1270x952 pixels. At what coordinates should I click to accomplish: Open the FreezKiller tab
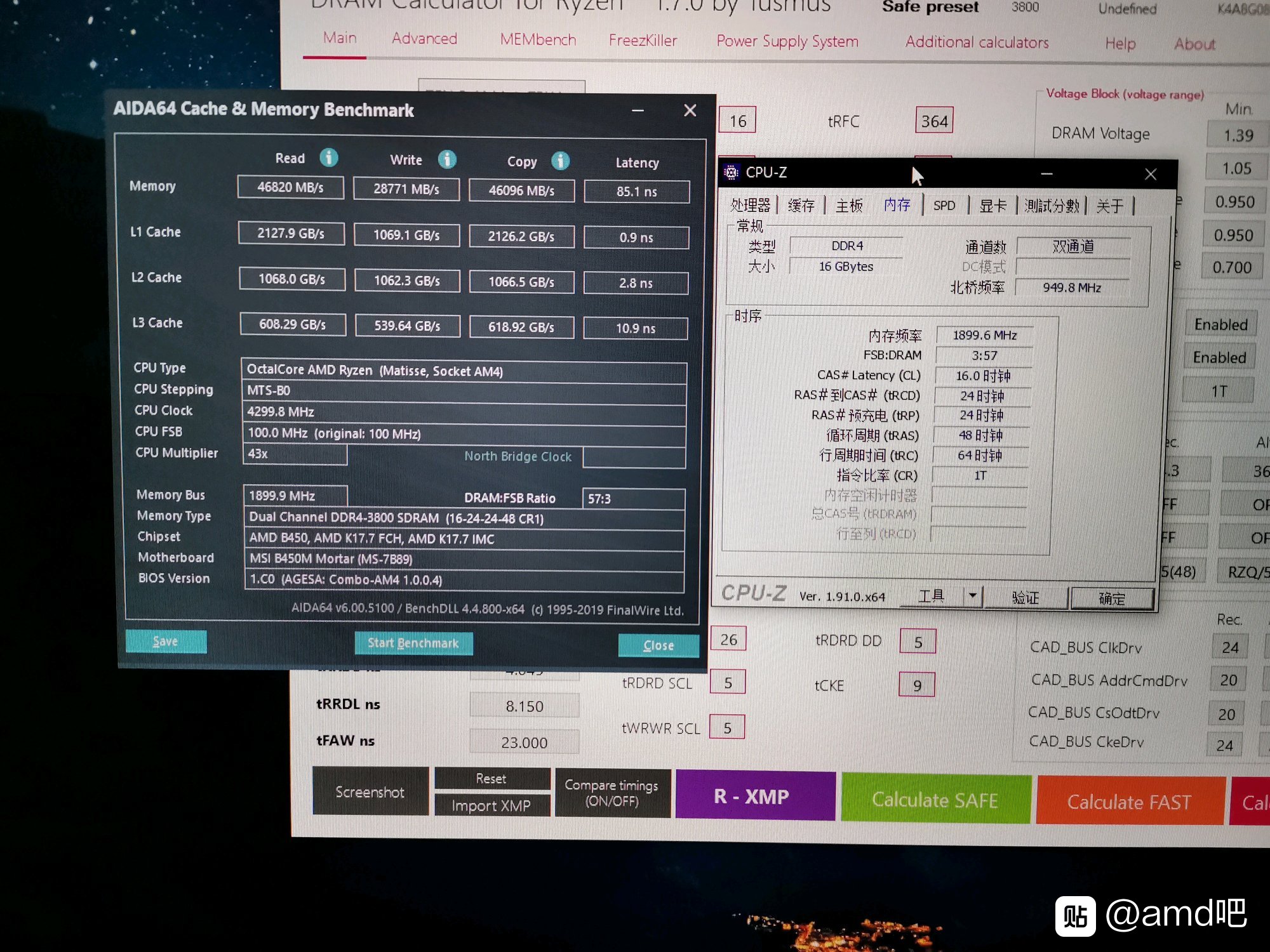[x=643, y=41]
